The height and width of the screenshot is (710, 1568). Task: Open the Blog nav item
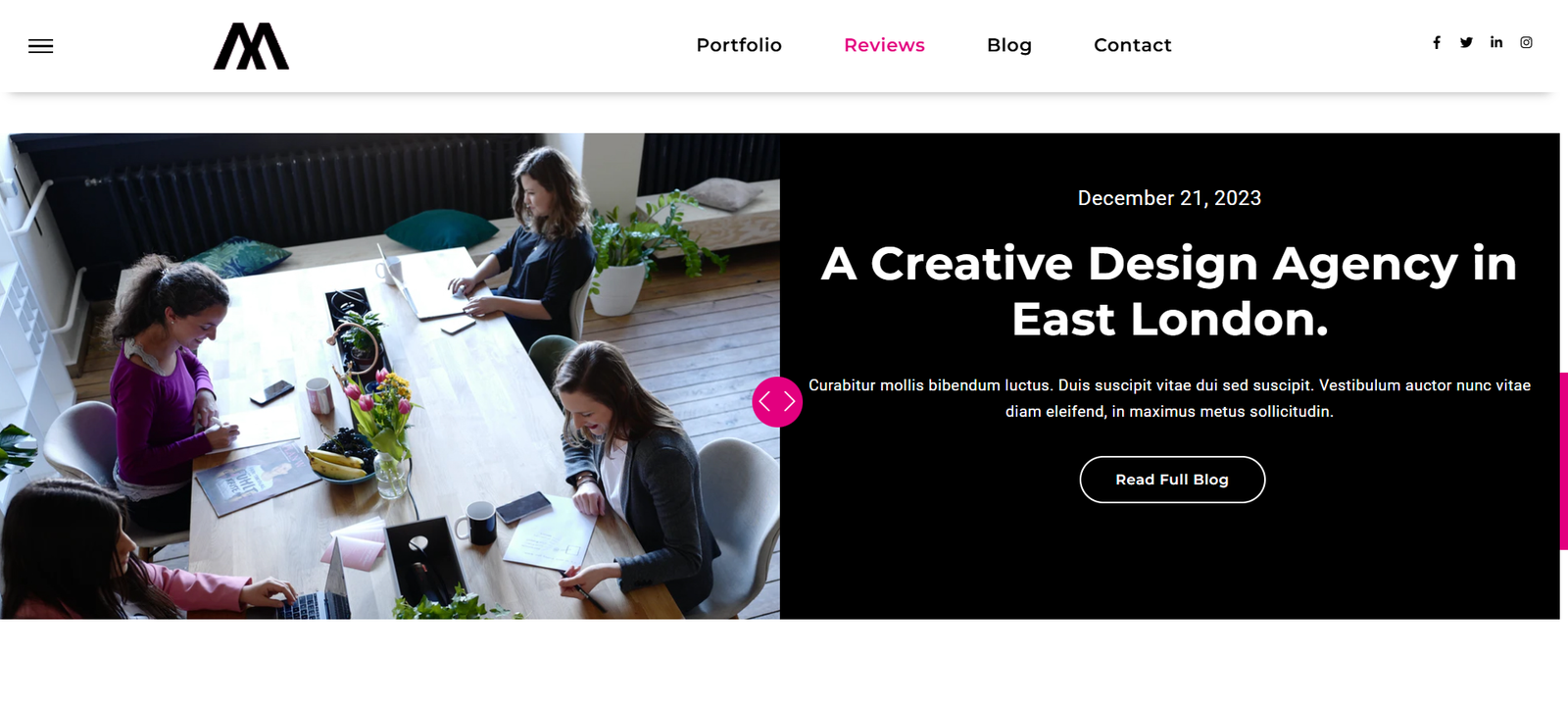[x=1009, y=45]
